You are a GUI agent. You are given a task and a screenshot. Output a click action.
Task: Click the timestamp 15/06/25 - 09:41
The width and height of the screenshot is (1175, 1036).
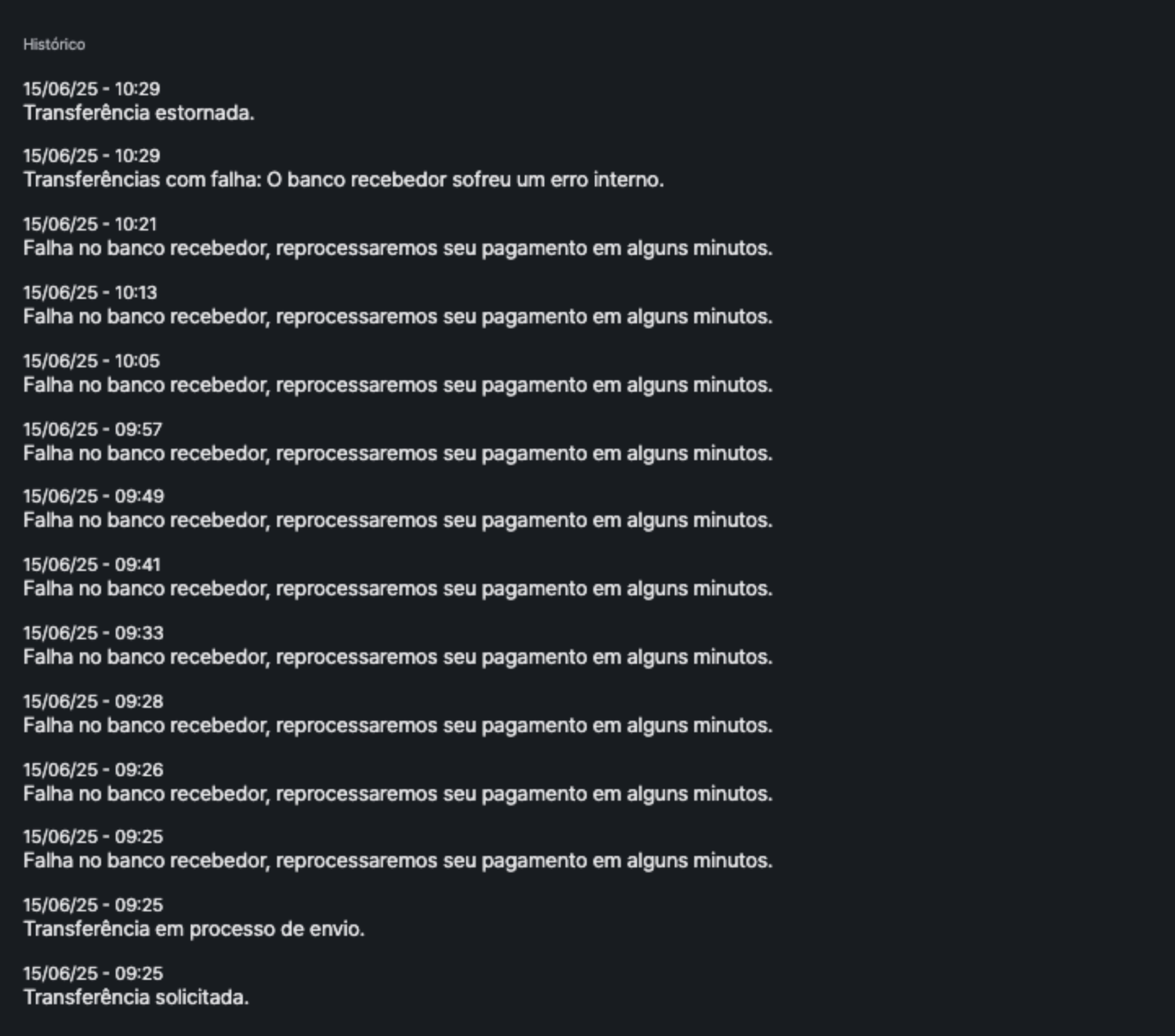[91, 564]
